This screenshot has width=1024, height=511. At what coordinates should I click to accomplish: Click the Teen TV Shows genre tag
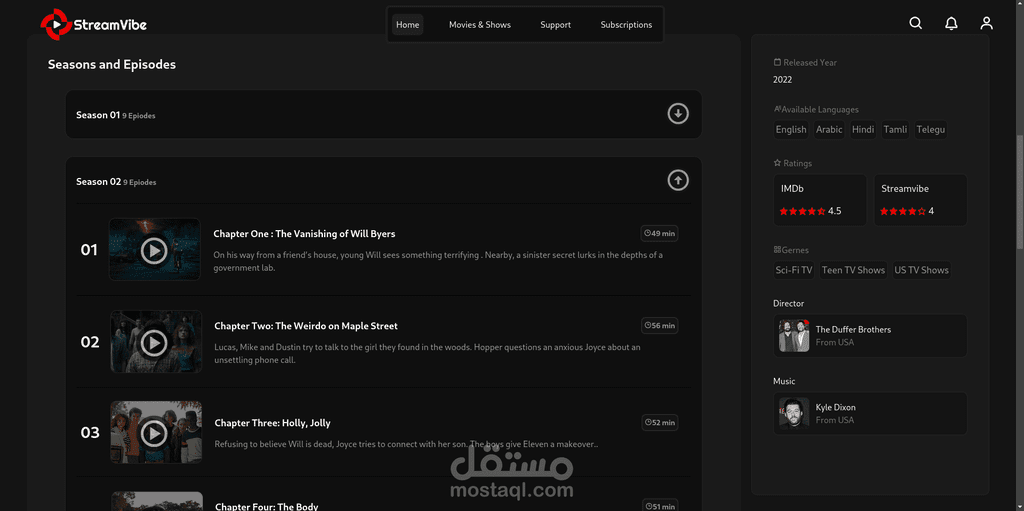tap(854, 270)
